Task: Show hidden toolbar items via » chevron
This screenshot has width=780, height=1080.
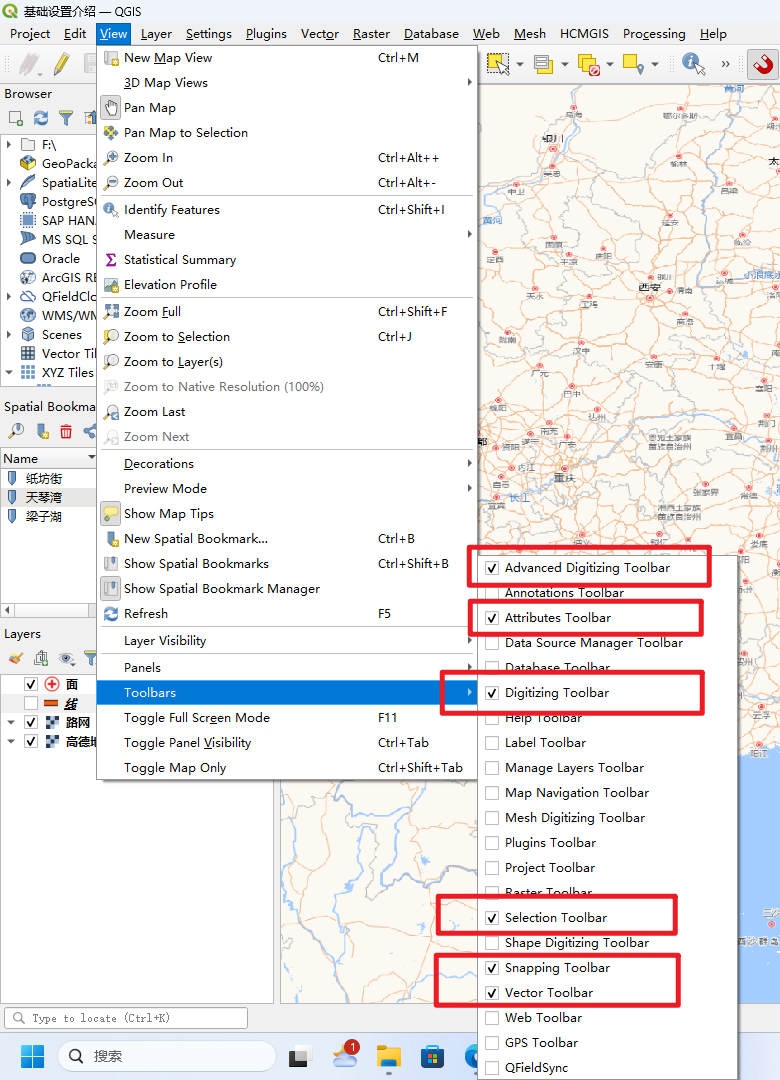Action: tap(725, 64)
